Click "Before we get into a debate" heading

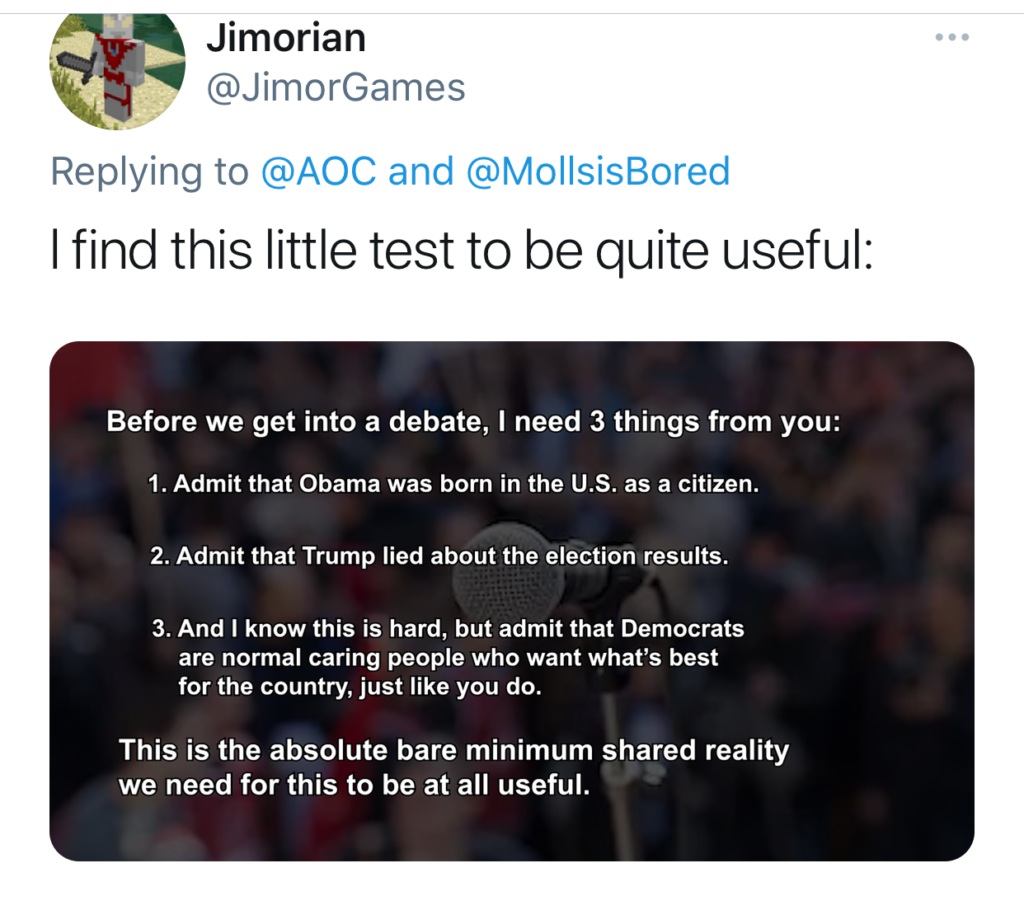pyautogui.click(x=473, y=422)
